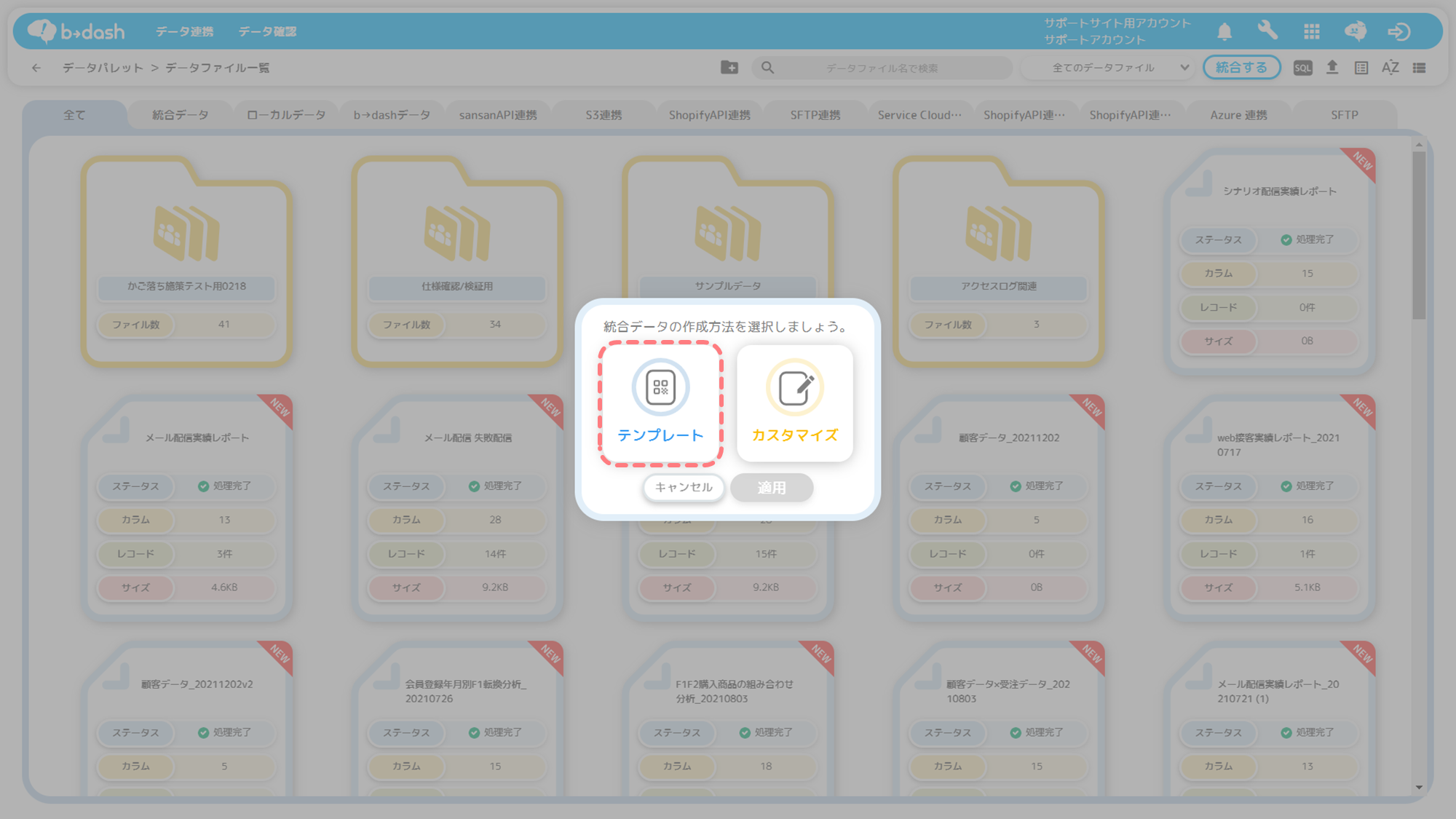
Task: Switch to the Service Cloud tab
Action: [x=919, y=115]
